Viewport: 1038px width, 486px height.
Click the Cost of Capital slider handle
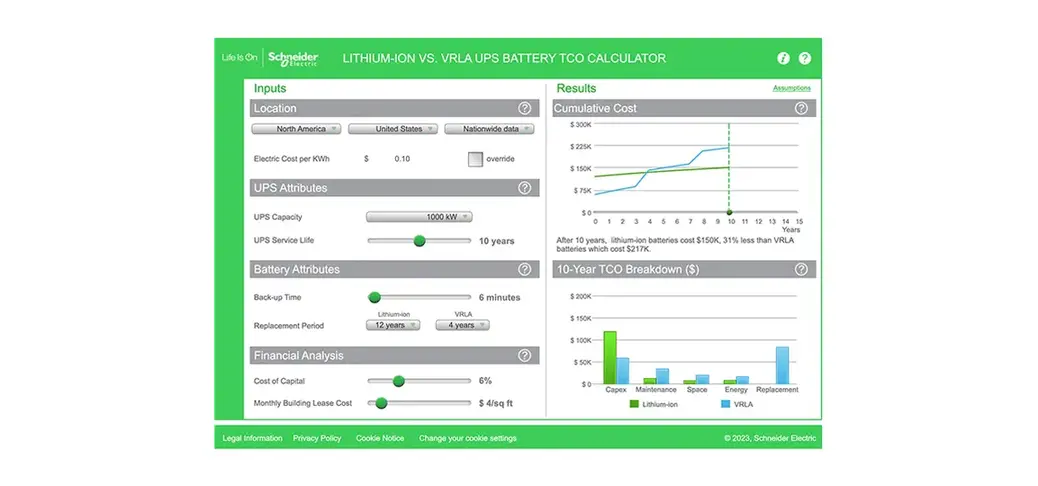(x=399, y=381)
